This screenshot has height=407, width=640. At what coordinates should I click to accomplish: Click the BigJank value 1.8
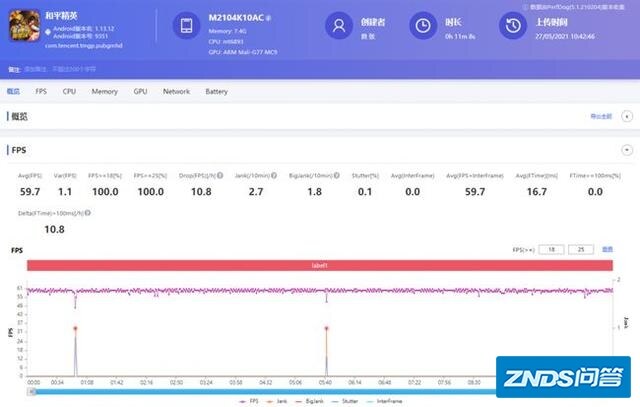click(x=315, y=191)
